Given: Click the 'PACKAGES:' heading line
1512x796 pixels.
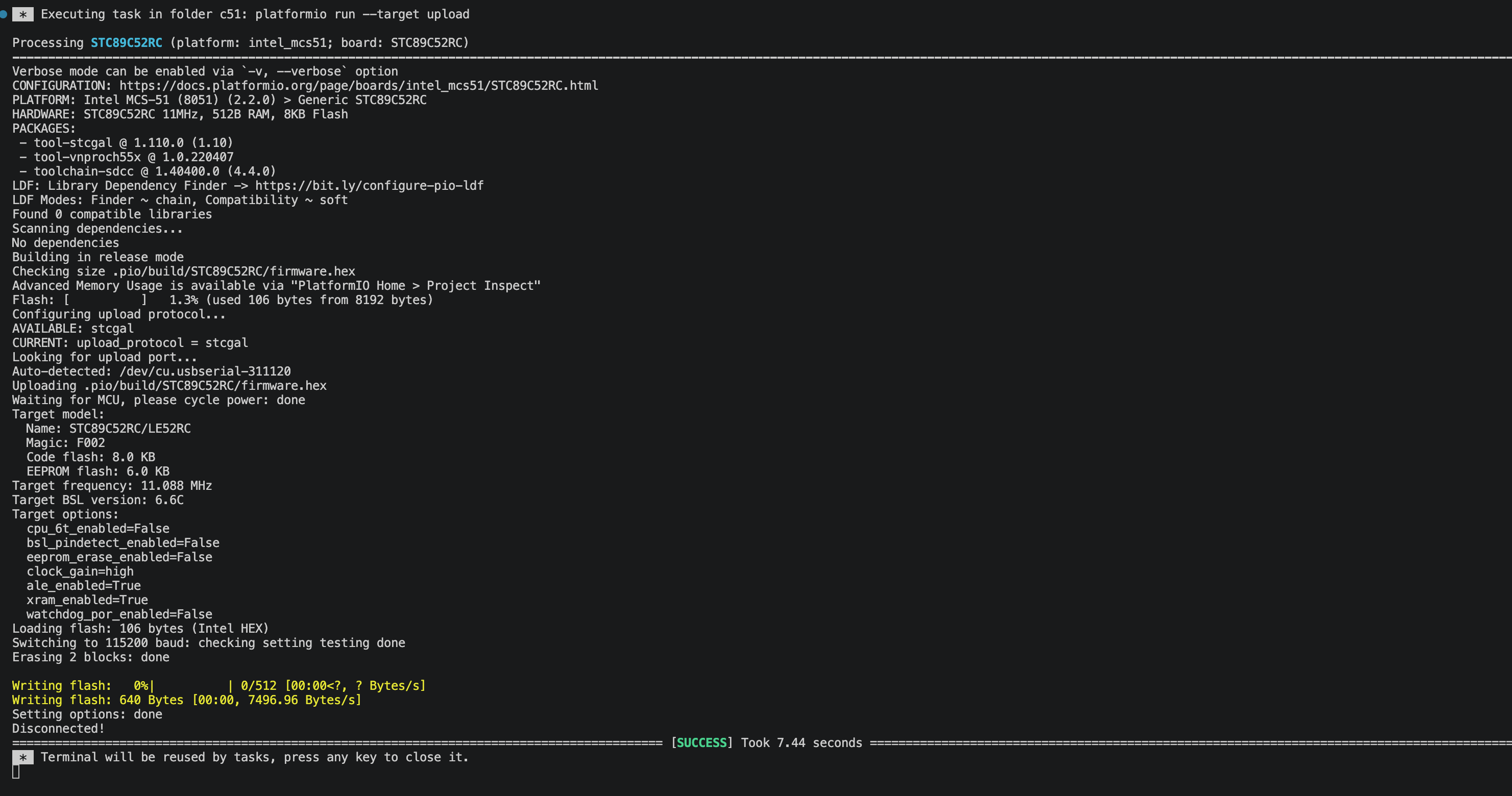Looking at the screenshot, I should (x=44, y=129).
